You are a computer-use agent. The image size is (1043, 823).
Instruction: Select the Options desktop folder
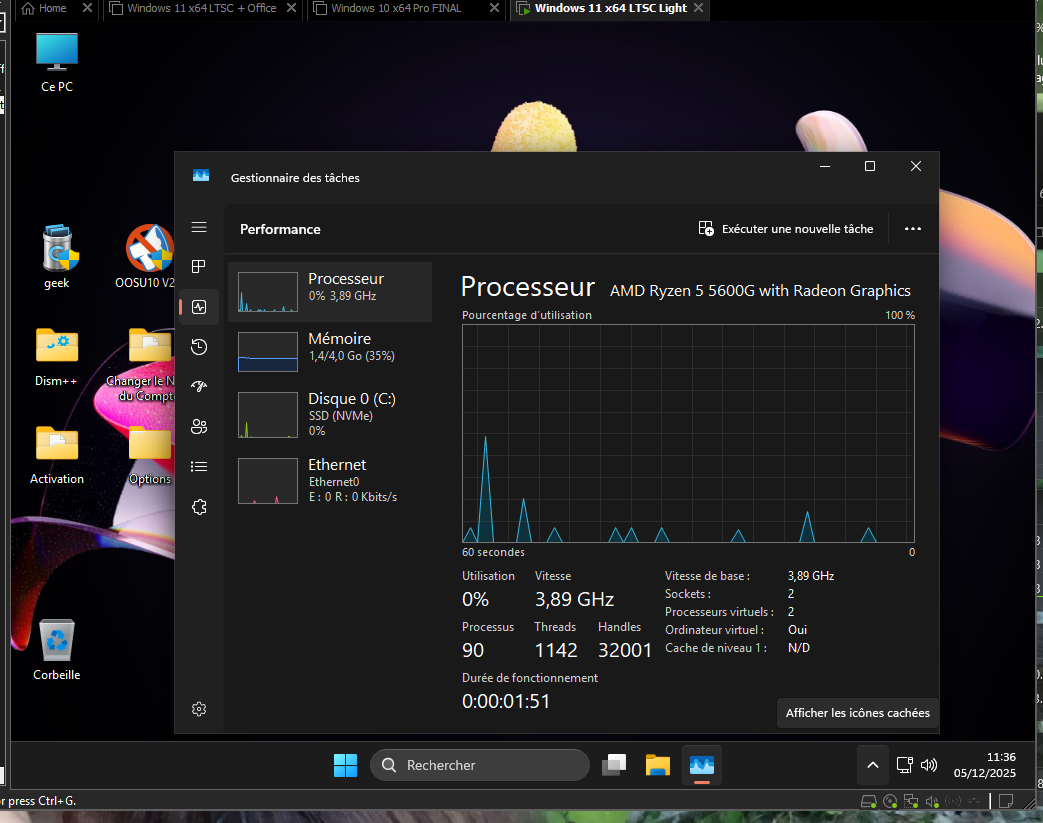tap(150, 455)
